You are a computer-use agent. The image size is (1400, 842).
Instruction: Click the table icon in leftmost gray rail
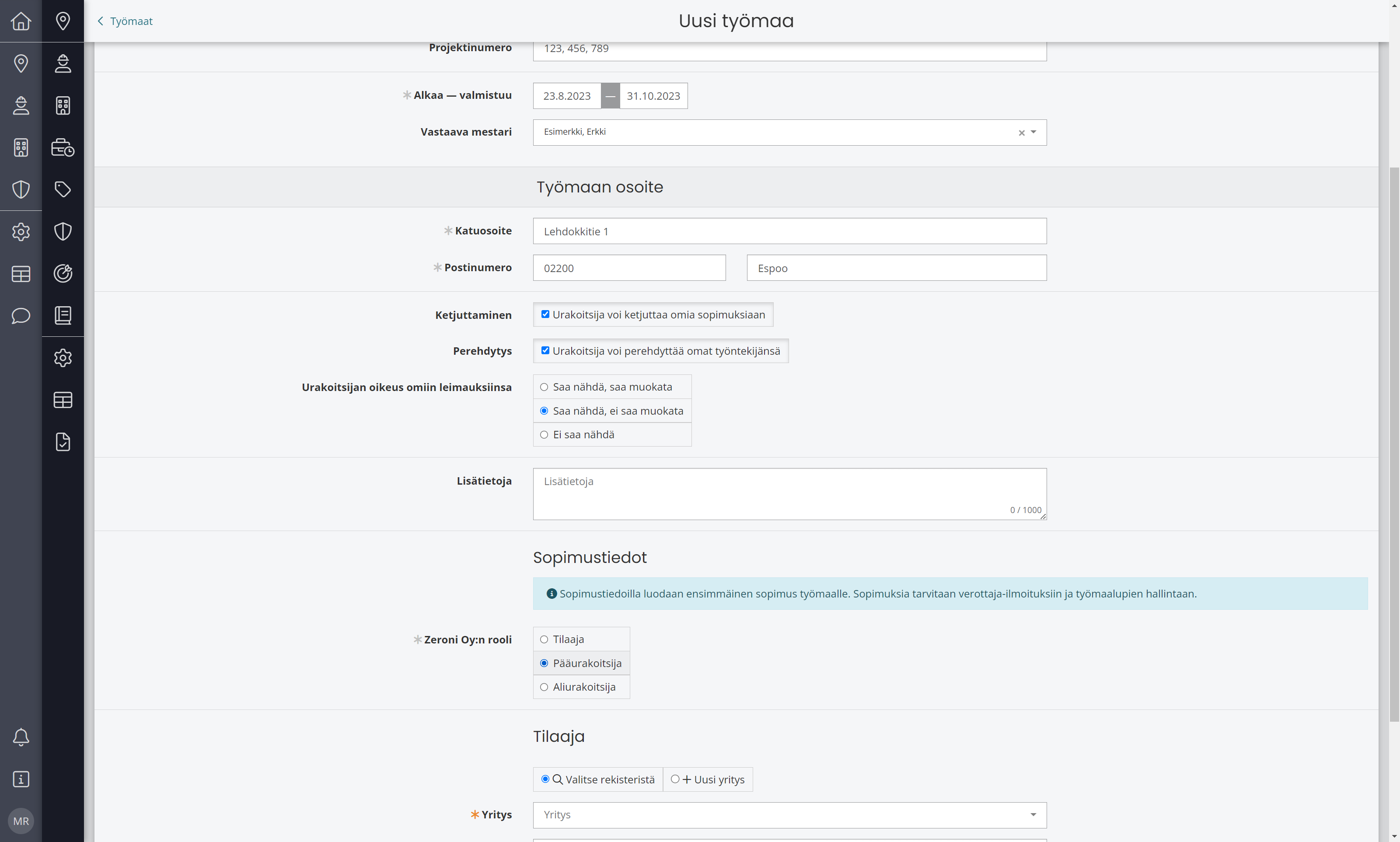[21, 273]
